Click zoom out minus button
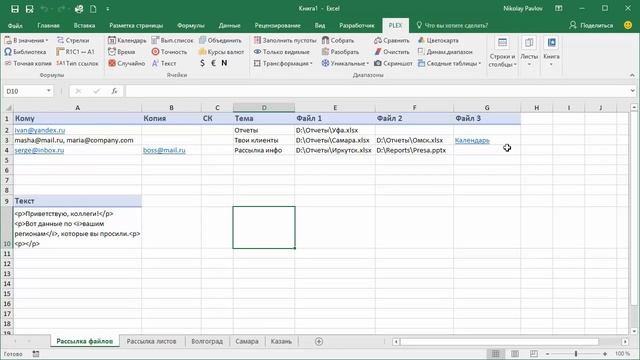Image resolution: width=640 pixels, height=360 pixels. click(x=547, y=353)
